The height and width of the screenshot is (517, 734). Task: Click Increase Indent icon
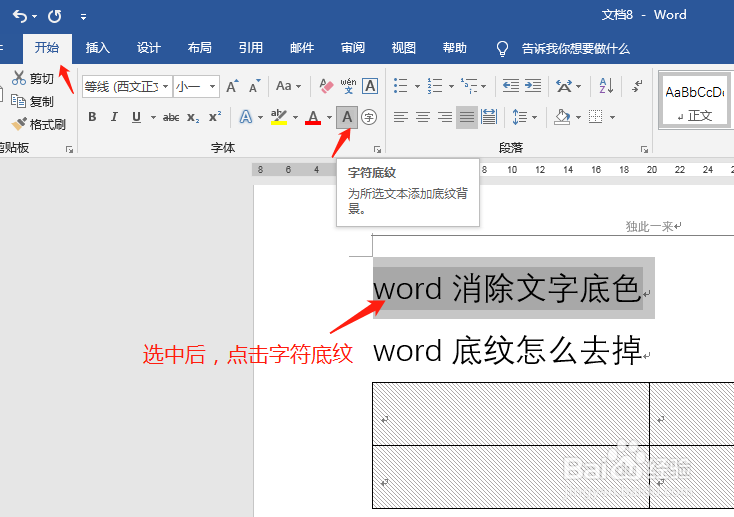click(533, 86)
